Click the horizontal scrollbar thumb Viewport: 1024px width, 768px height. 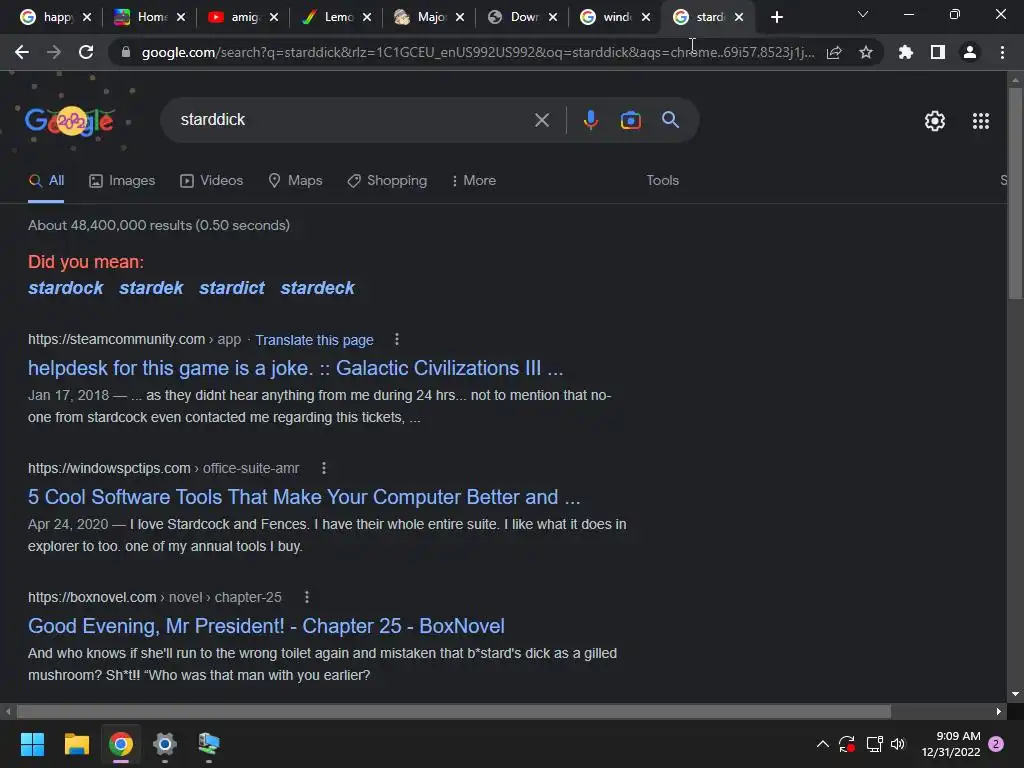point(453,711)
